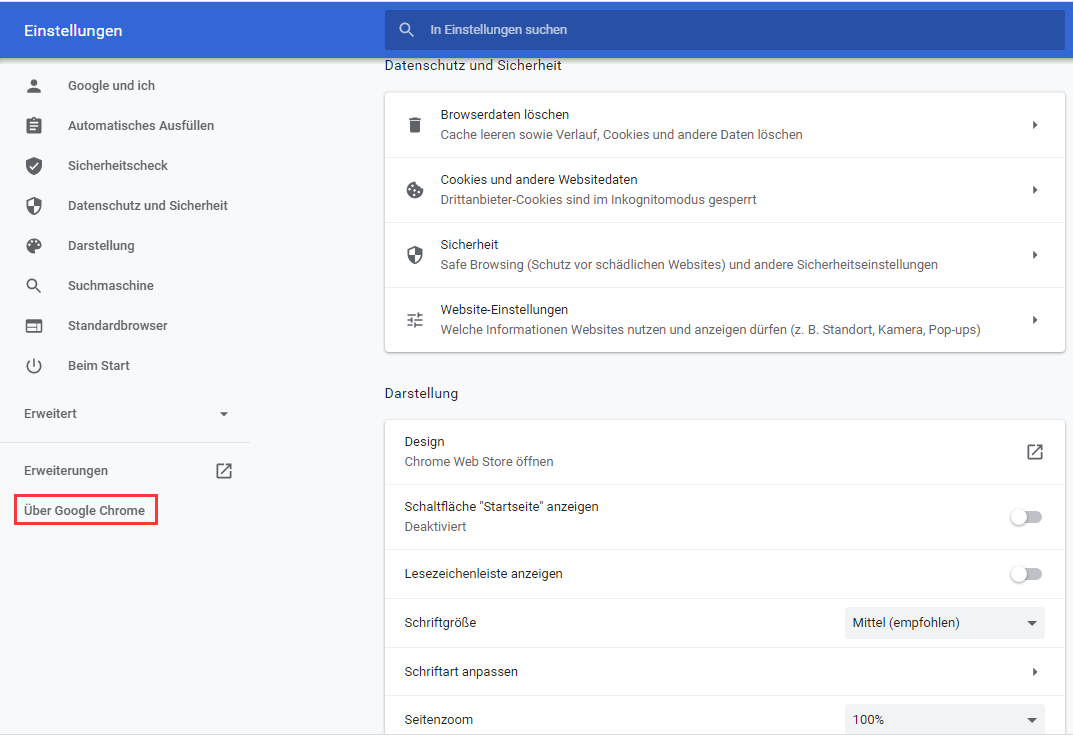Viewport: 1073px width, 738px height.
Task: Click the open-in-new icon in the Design row
Action: point(1035,452)
